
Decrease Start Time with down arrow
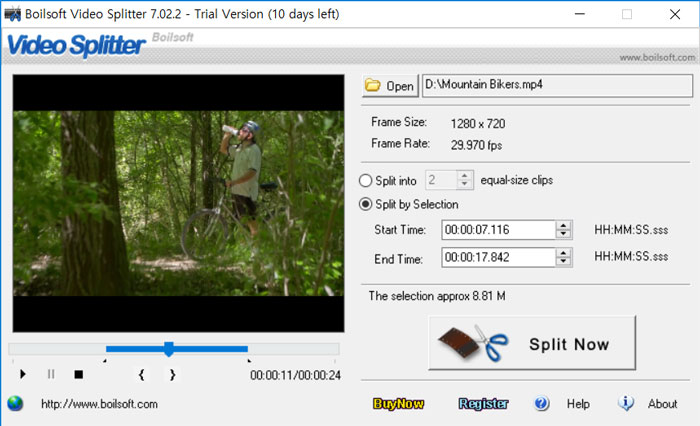(564, 234)
